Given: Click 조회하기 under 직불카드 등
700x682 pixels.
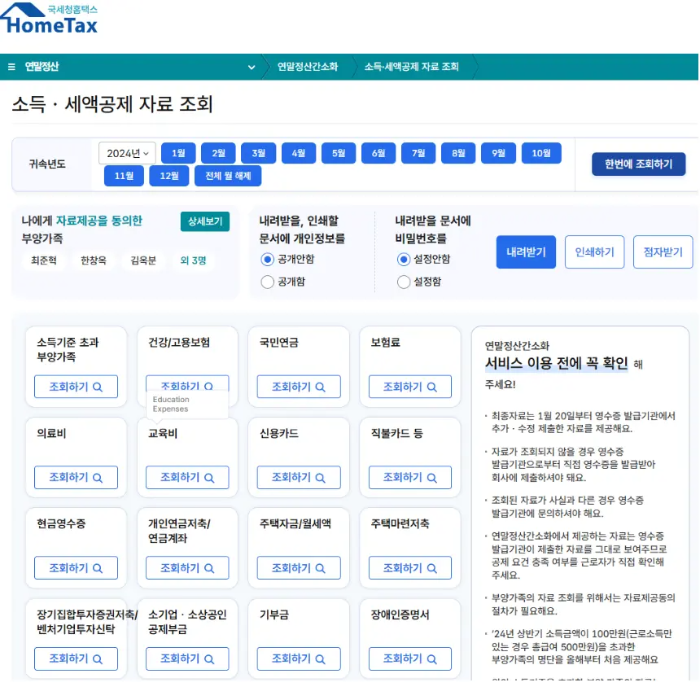Looking at the screenshot, I should point(410,478).
